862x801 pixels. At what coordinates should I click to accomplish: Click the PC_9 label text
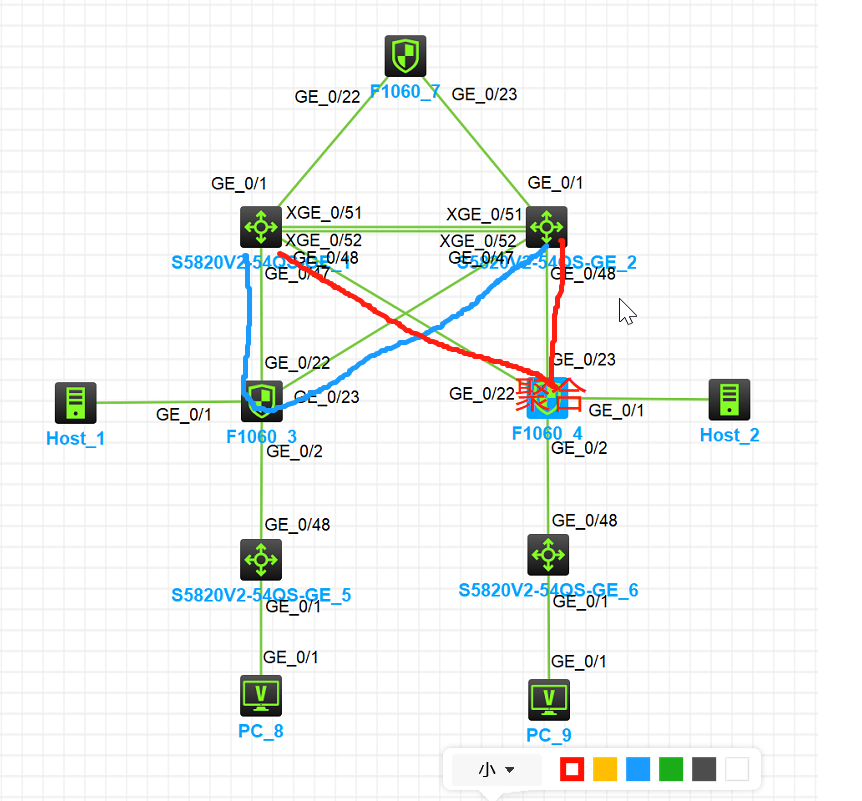pyautogui.click(x=549, y=735)
